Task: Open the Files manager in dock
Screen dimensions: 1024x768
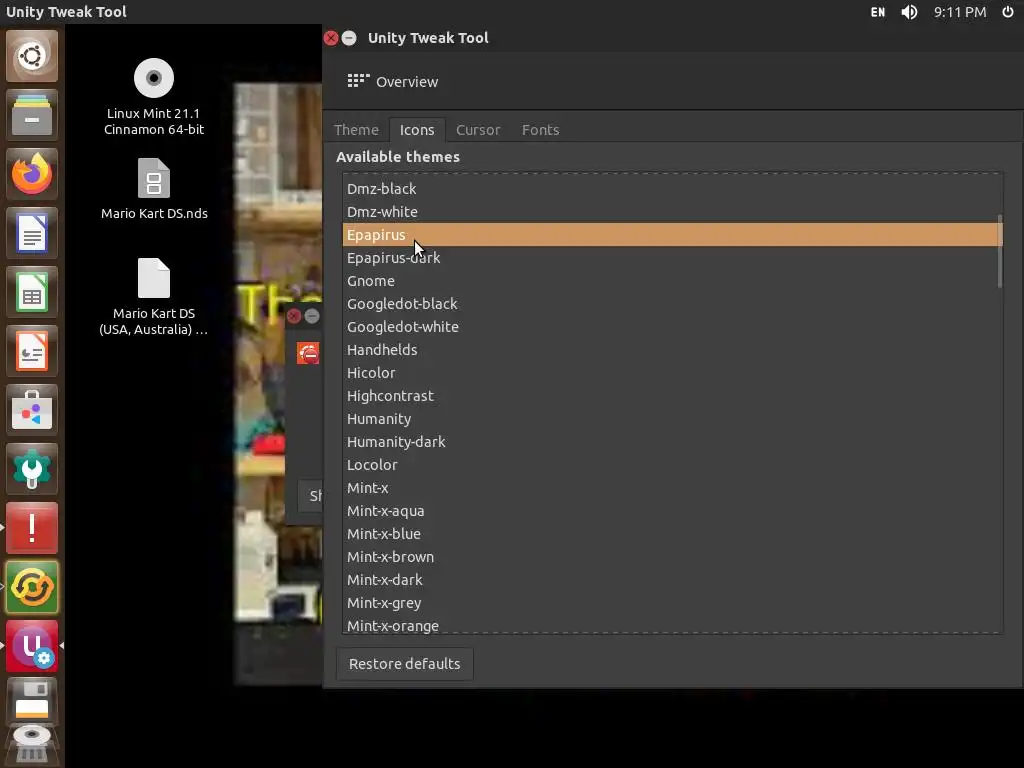Action: 32,115
